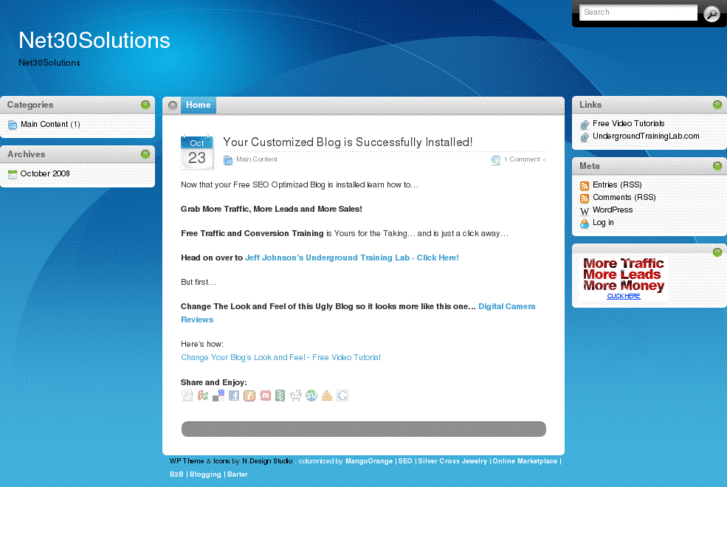This screenshot has height=545, width=727.
Task: Open Comments (RSS) feed
Action: 624,197
